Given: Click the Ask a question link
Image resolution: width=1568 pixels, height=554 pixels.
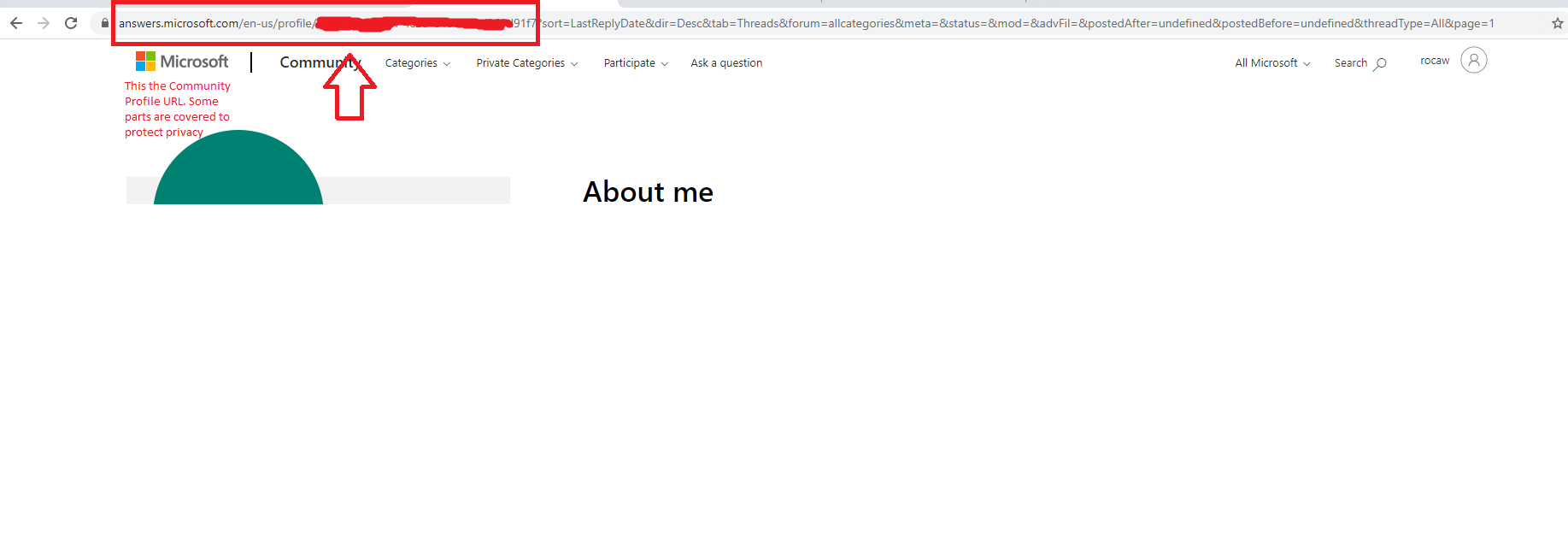Looking at the screenshot, I should click(x=726, y=63).
